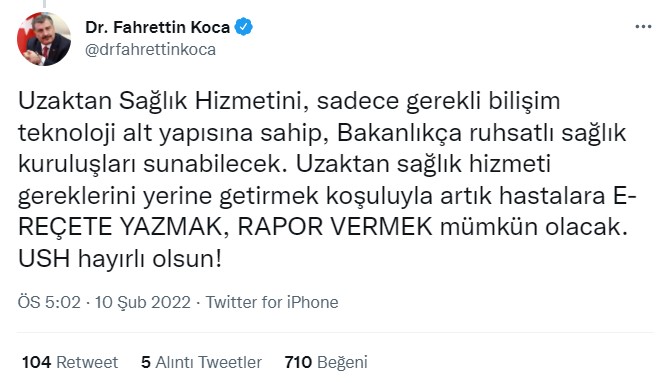This screenshot has width=667, height=383.
Task: Select the 10 Şub 2022 date
Action: coord(143,302)
